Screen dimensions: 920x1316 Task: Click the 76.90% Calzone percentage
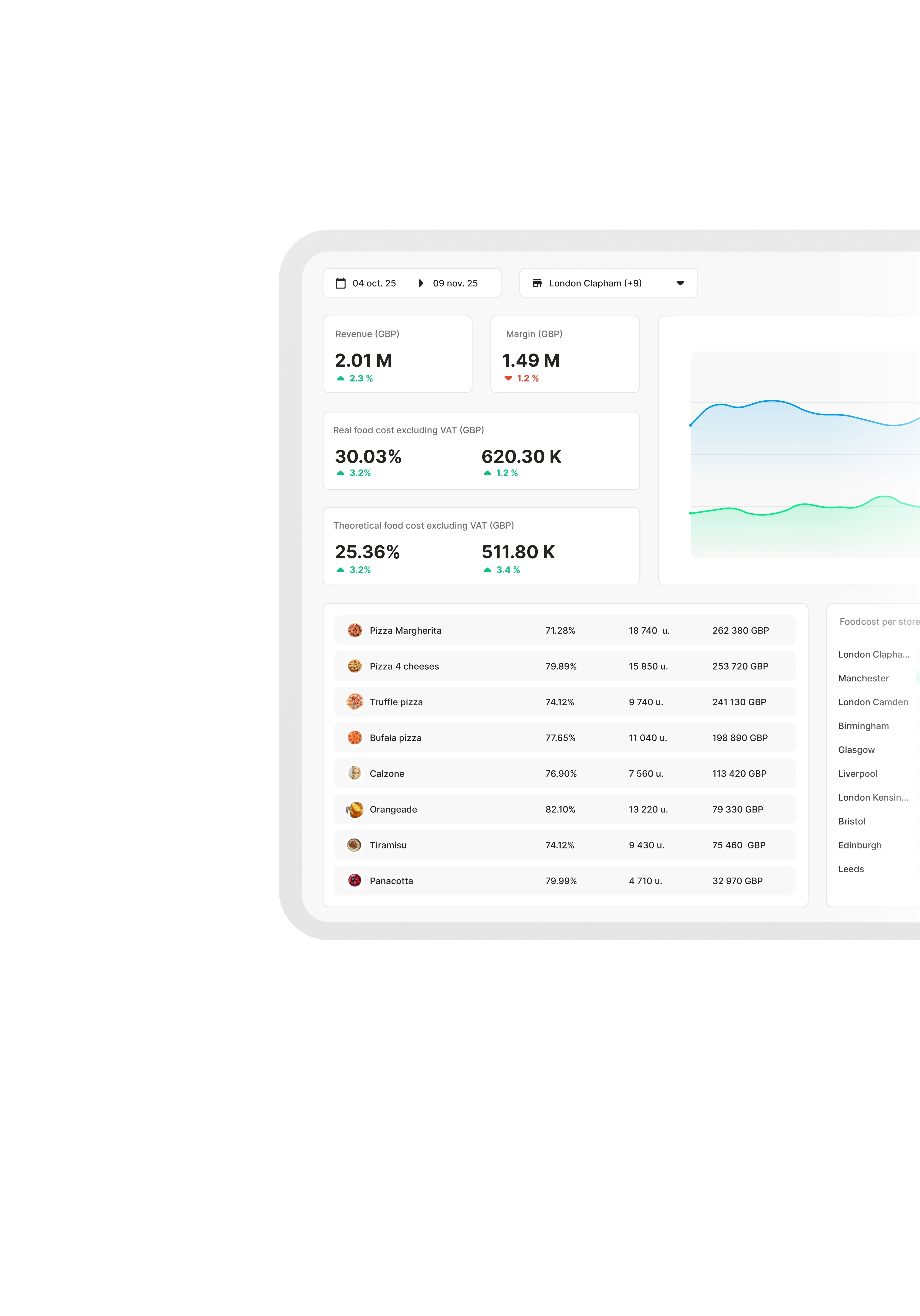pos(561,774)
